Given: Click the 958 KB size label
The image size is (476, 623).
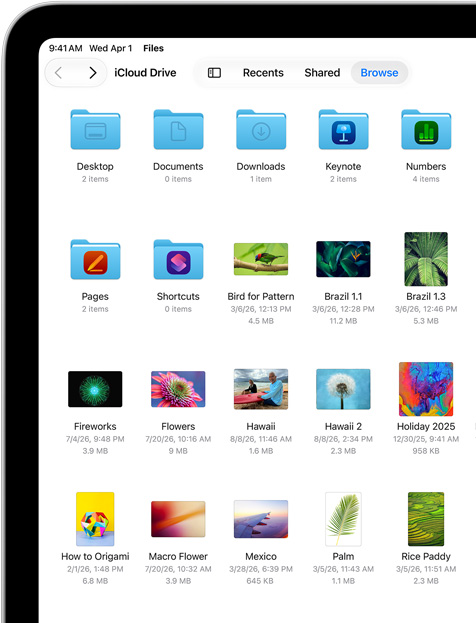Looking at the screenshot, I should pyautogui.click(x=426, y=451).
